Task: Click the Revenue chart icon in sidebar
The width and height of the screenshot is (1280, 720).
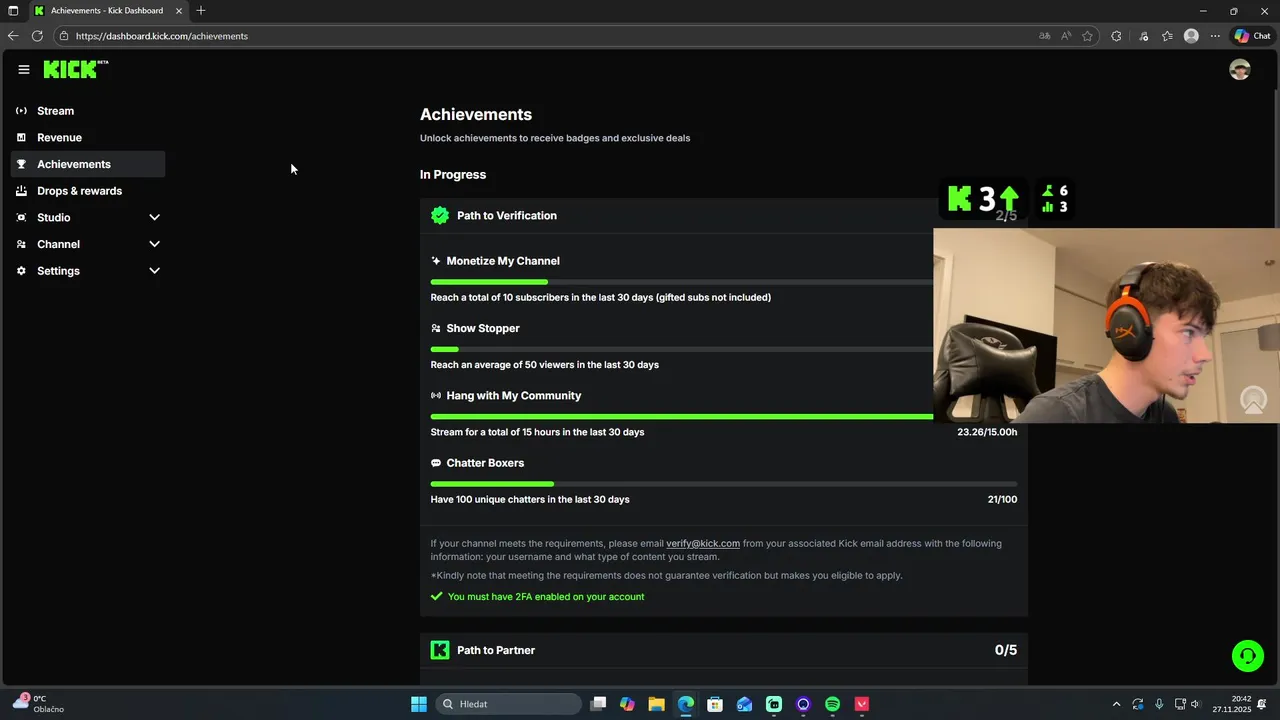Action: (x=21, y=137)
